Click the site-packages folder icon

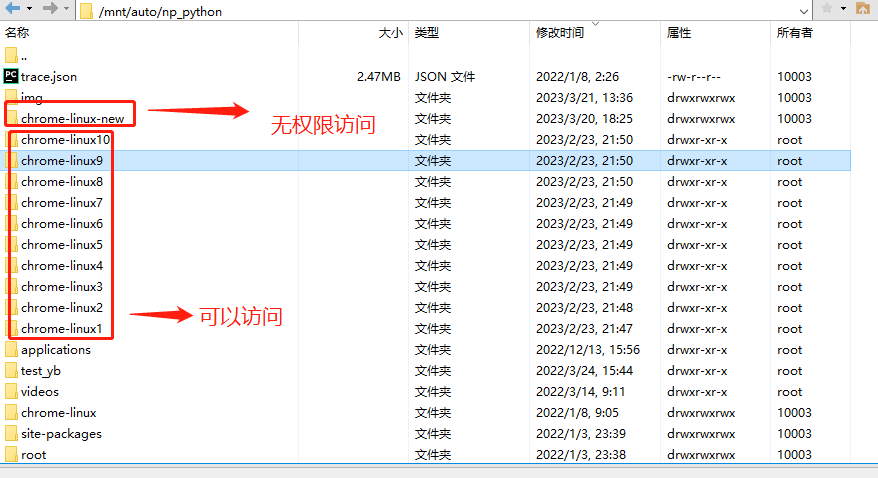(11, 433)
